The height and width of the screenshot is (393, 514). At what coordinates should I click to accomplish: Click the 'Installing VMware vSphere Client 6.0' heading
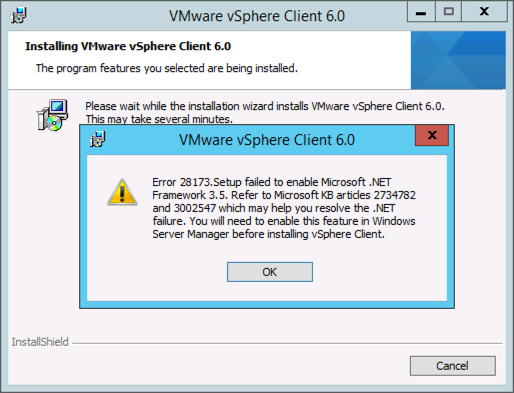(x=128, y=46)
